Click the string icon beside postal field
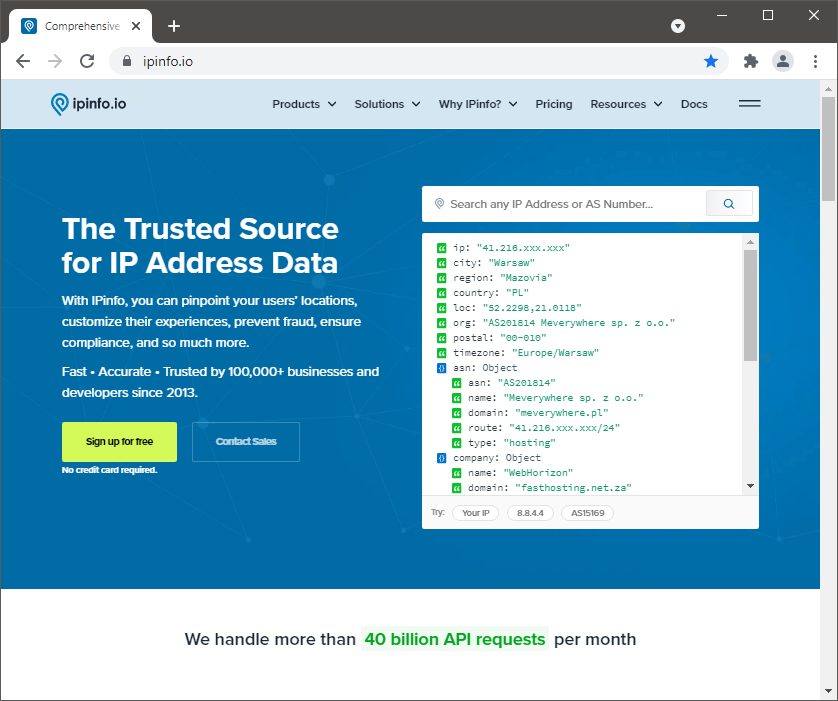 pos(441,338)
